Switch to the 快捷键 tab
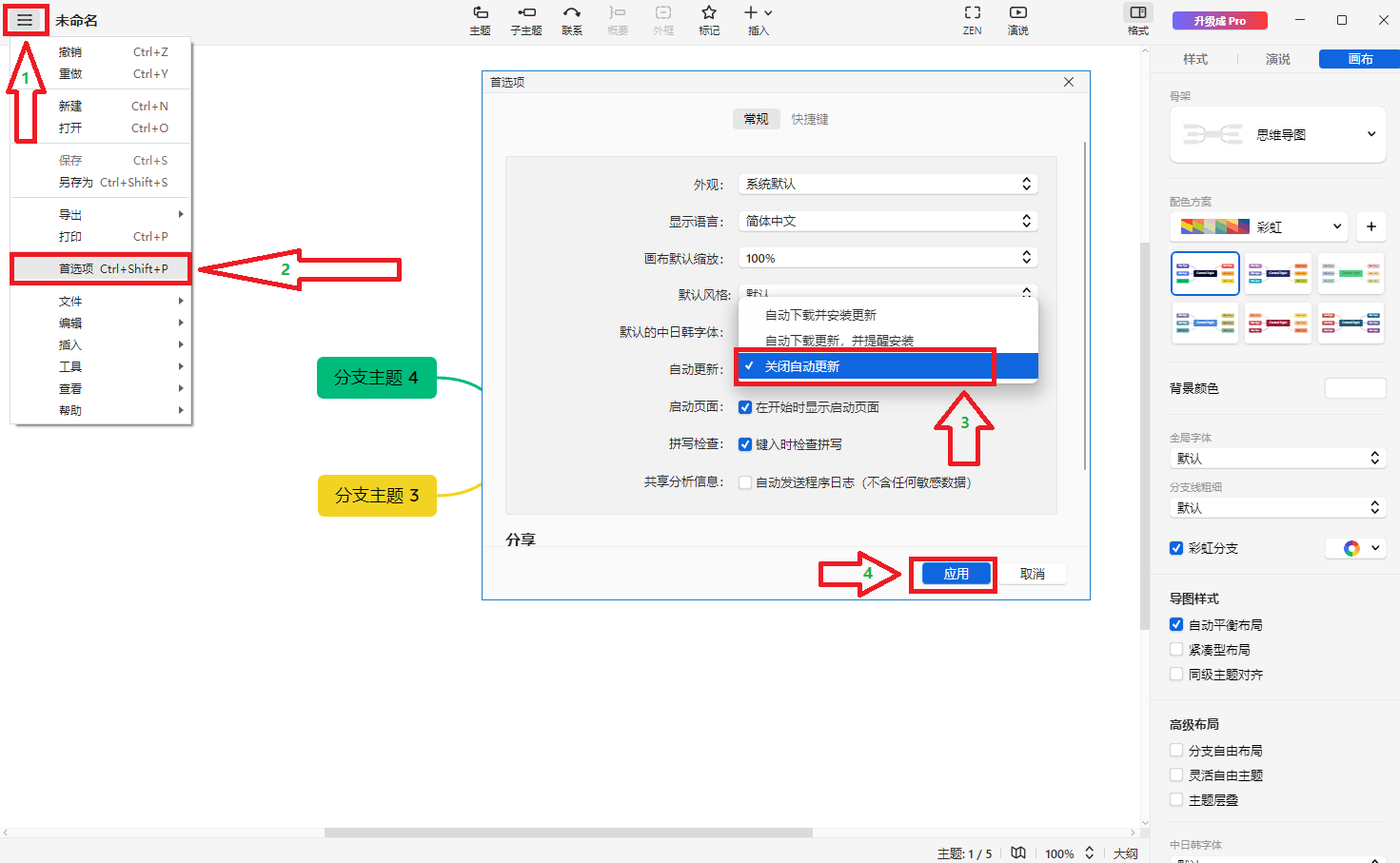This screenshot has width=1400, height=863. (810, 119)
